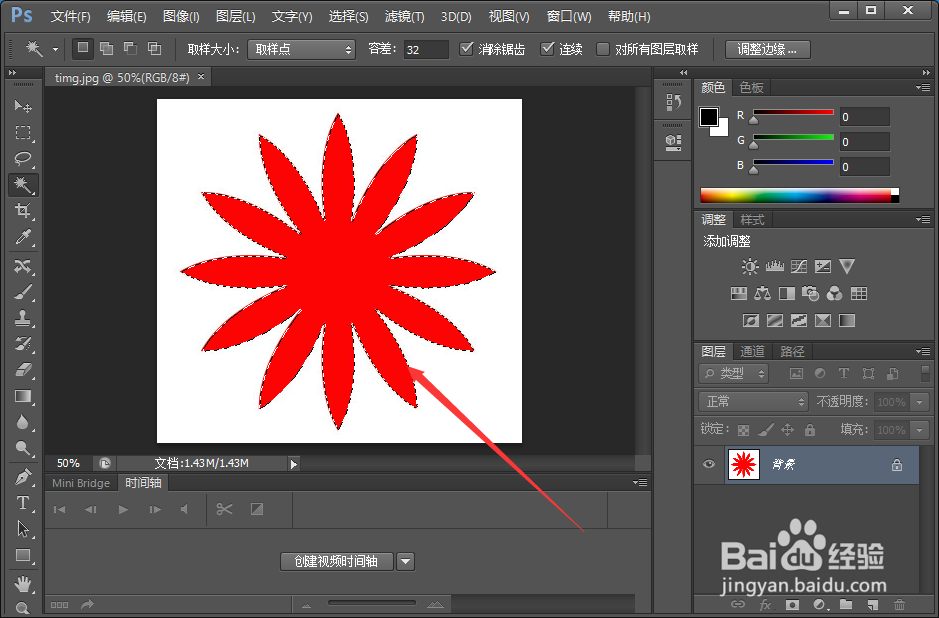The image size is (939, 618).
Task: Select the Hand tool
Action: (23, 583)
